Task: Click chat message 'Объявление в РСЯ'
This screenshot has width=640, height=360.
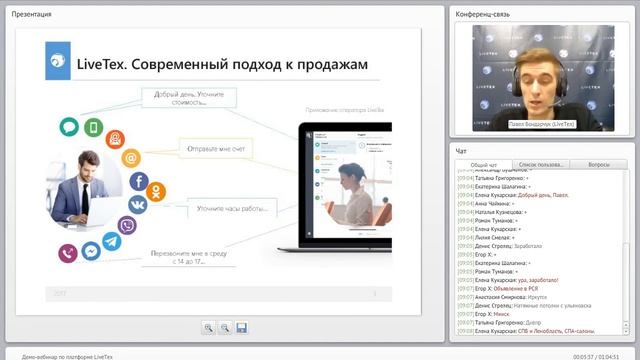Action: point(516,289)
